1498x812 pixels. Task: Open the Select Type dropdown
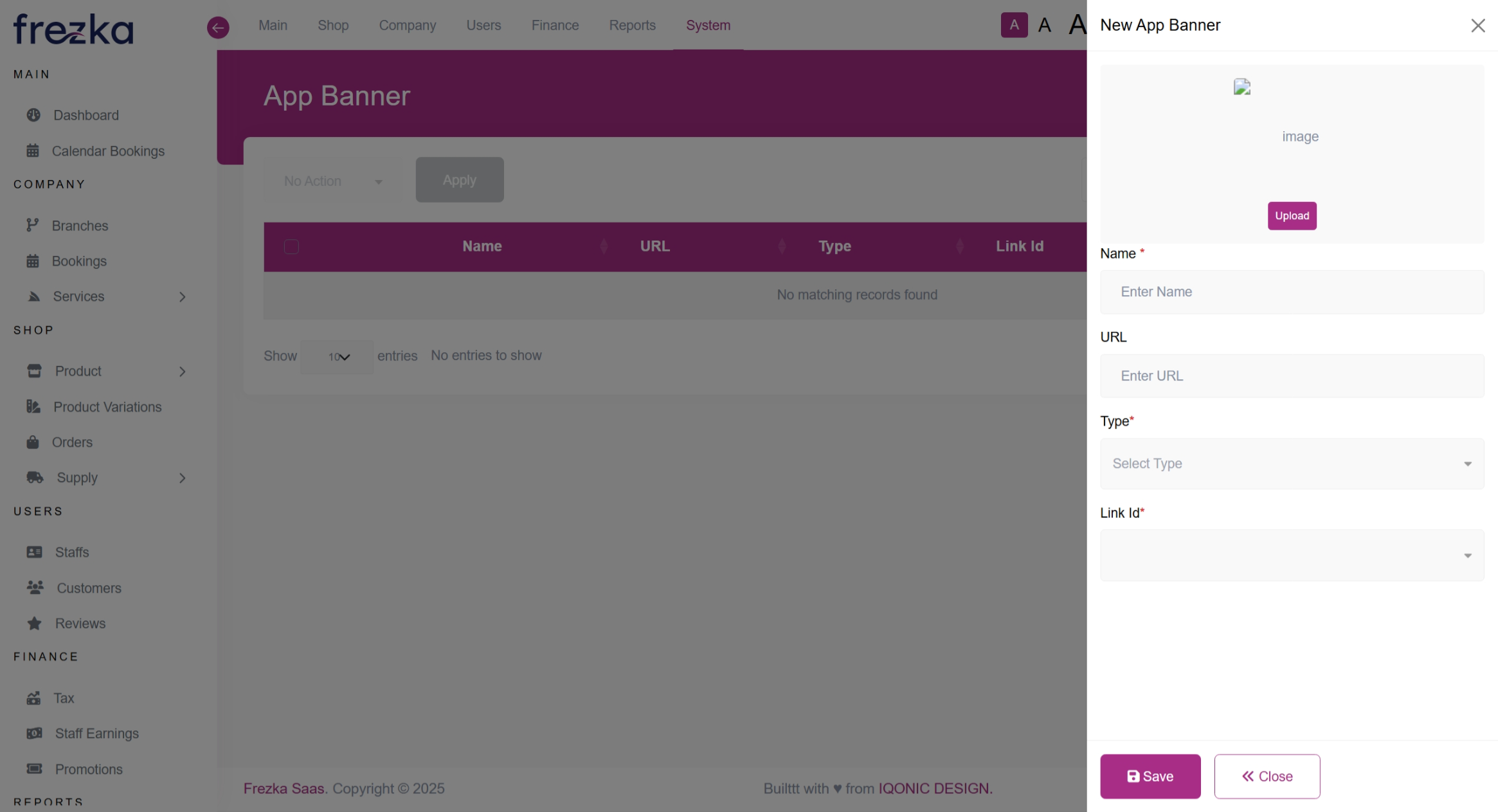pos(1292,464)
